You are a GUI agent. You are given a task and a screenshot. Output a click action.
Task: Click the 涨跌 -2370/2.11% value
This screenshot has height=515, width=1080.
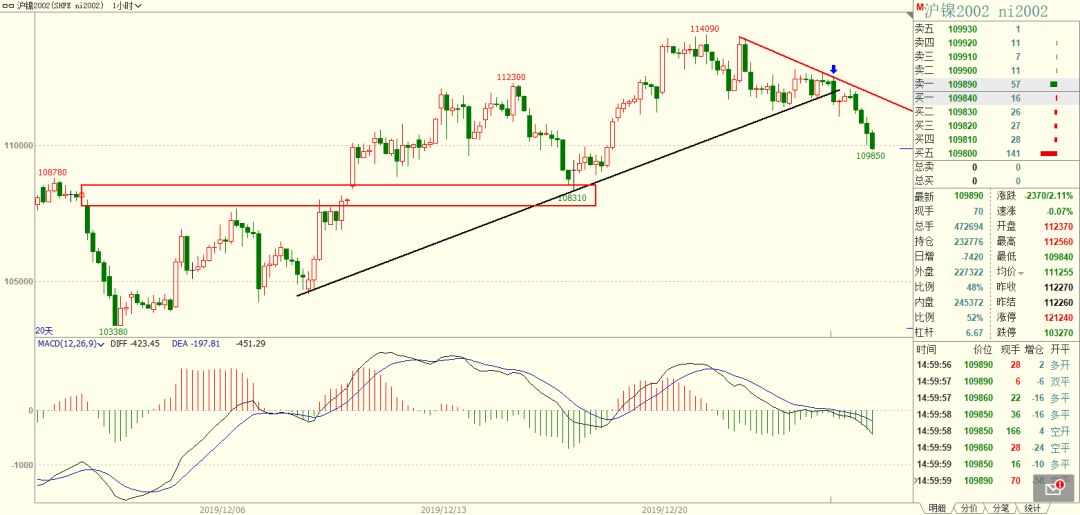point(1048,196)
